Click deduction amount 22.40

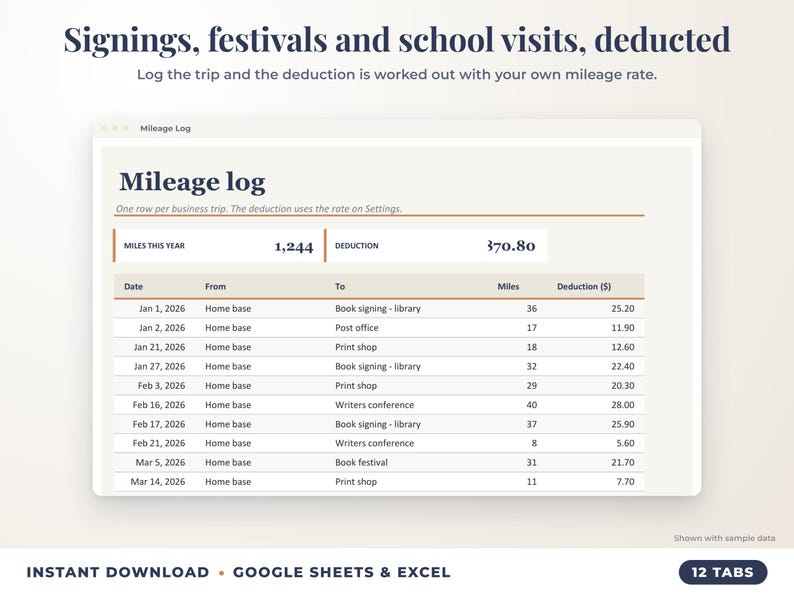(622, 366)
